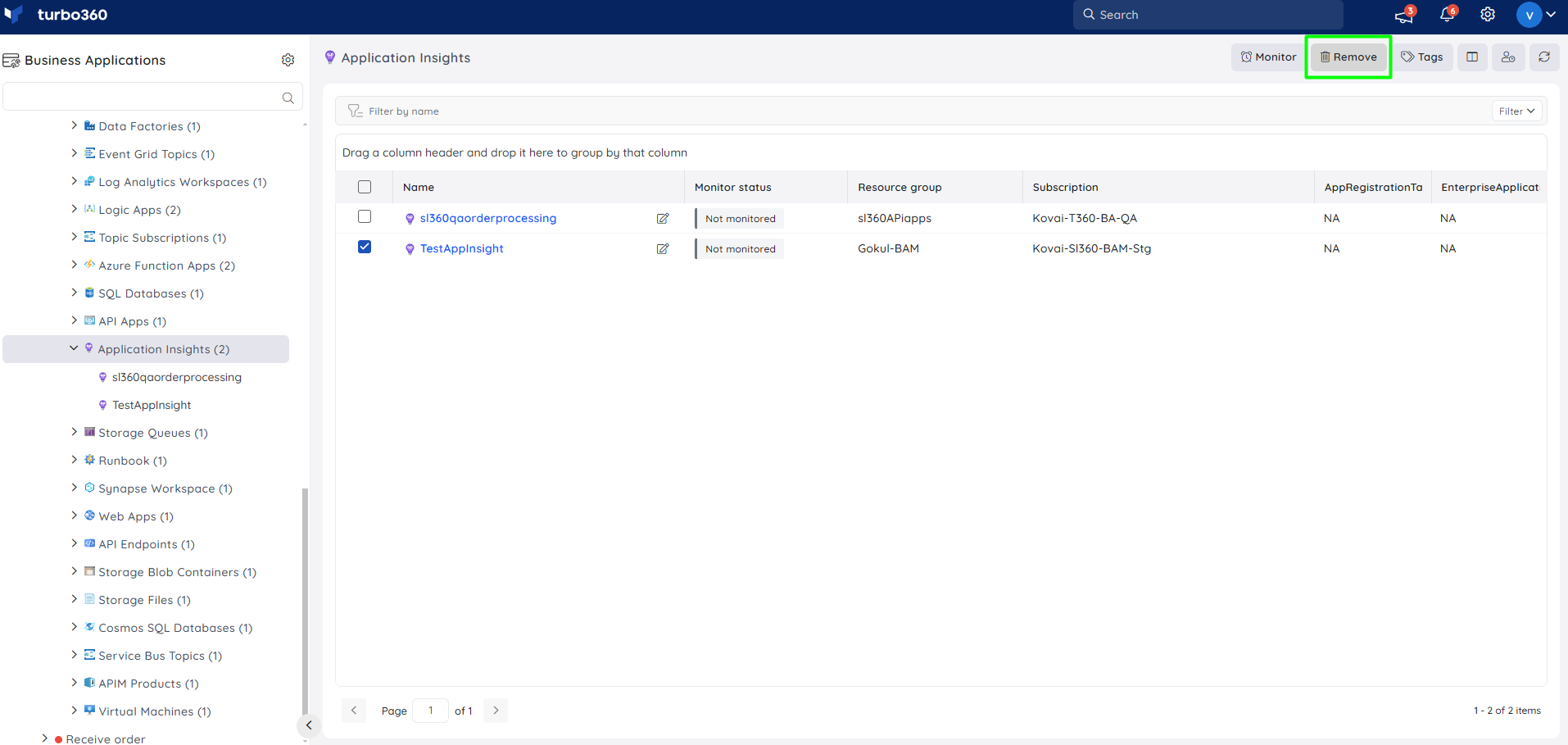Open the announcements megaphone icon
Viewport: 1568px width, 745px height.
pos(1404,15)
